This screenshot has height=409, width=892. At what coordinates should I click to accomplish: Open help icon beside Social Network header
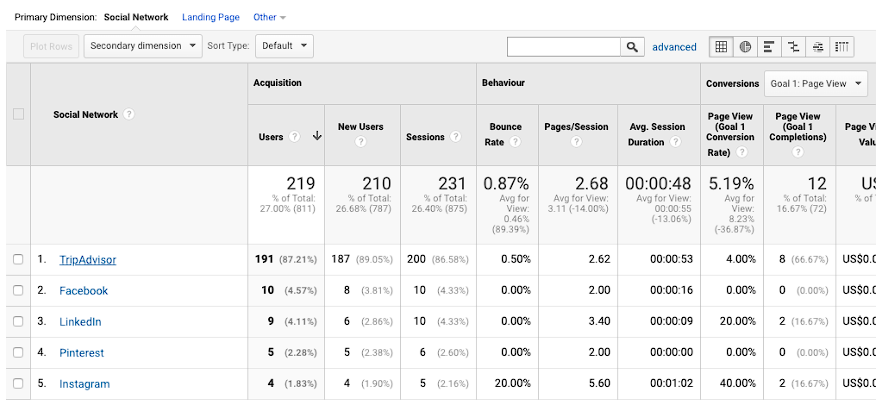point(129,114)
